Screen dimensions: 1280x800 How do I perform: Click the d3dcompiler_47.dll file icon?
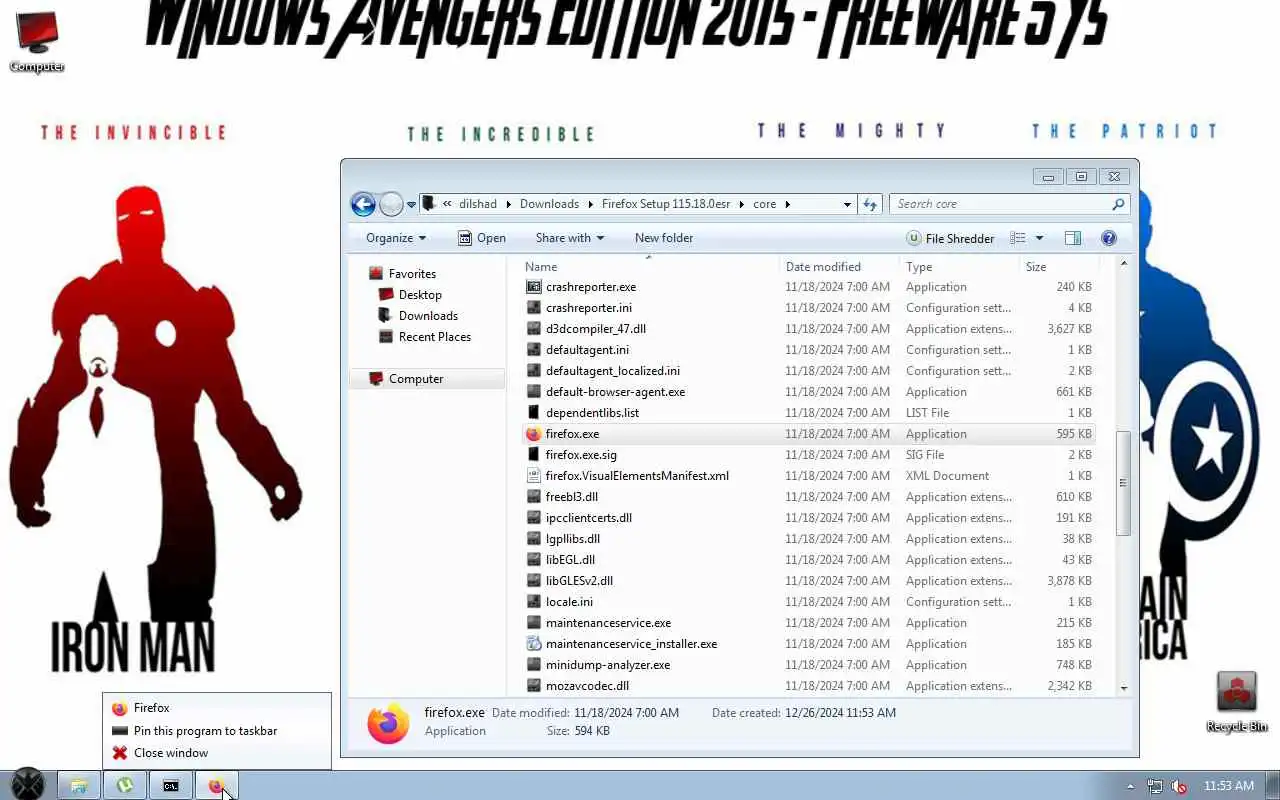pos(533,329)
